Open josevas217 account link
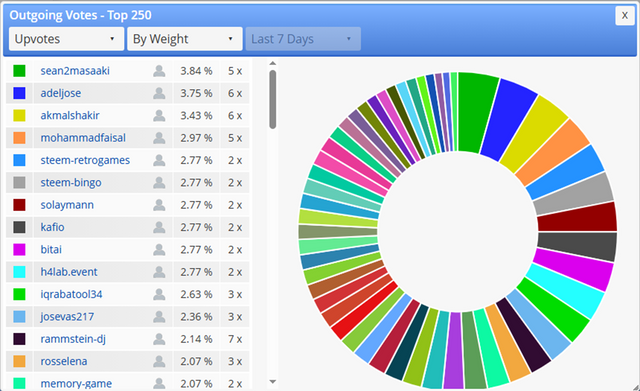This screenshot has width=640, height=391. (67, 317)
